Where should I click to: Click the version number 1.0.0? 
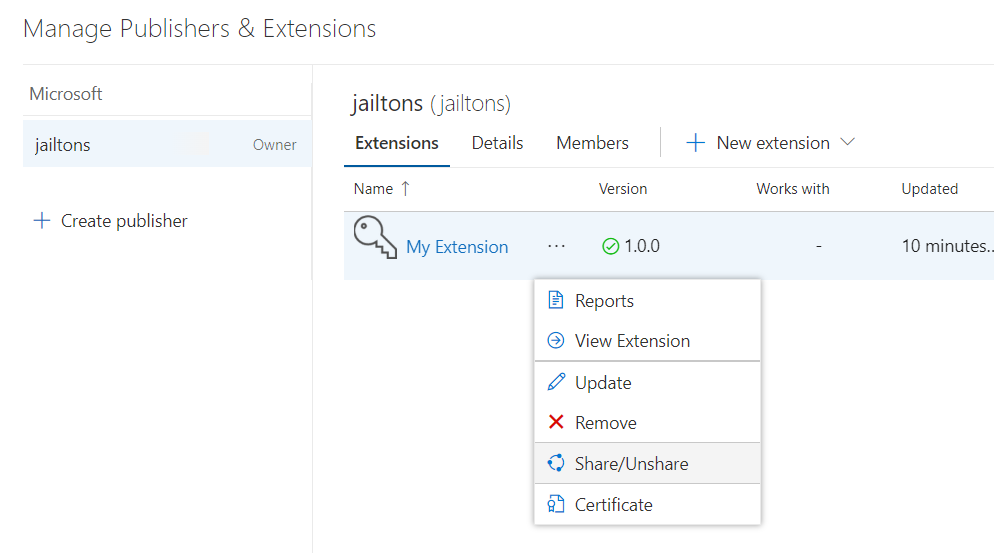click(x=642, y=246)
